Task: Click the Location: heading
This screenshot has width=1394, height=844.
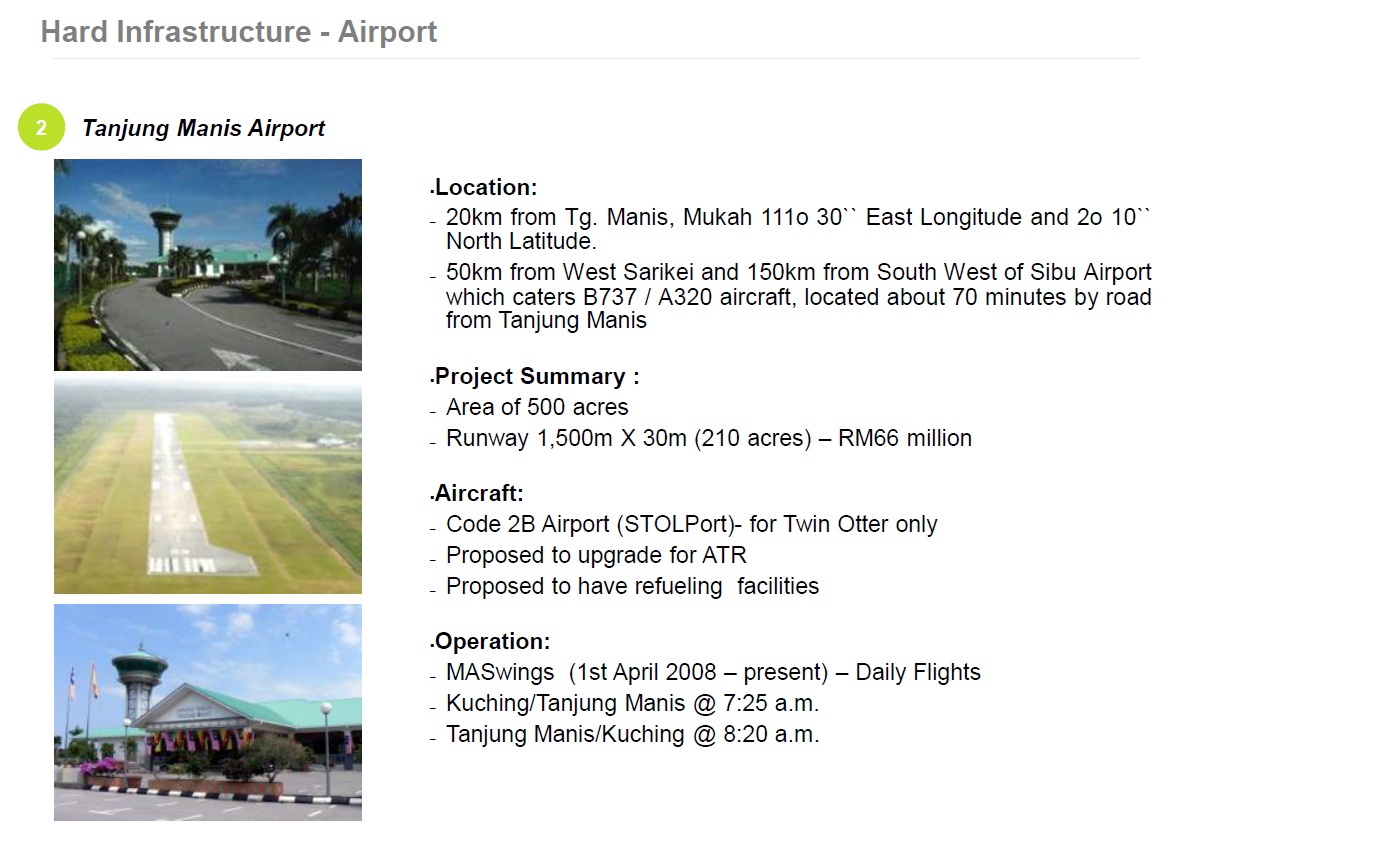Action: pos(486,187)
